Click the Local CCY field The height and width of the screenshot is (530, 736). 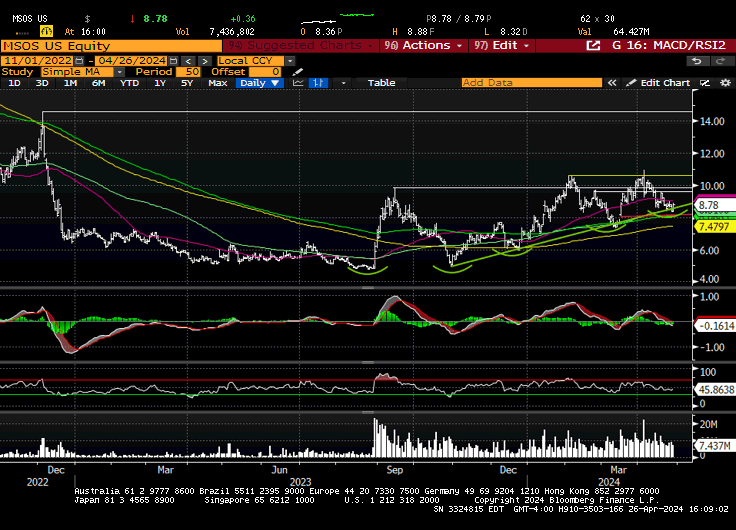click(x=251, y=61)
